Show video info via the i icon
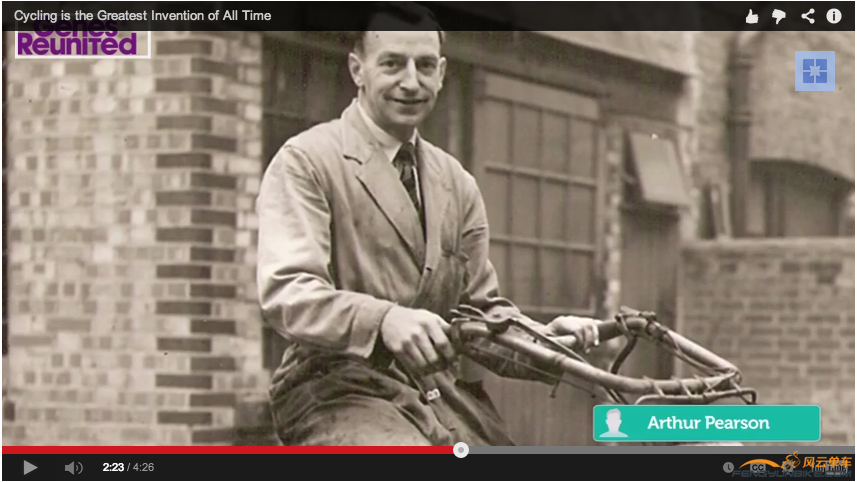The image size is (857, 482). (x=834, y=16)
